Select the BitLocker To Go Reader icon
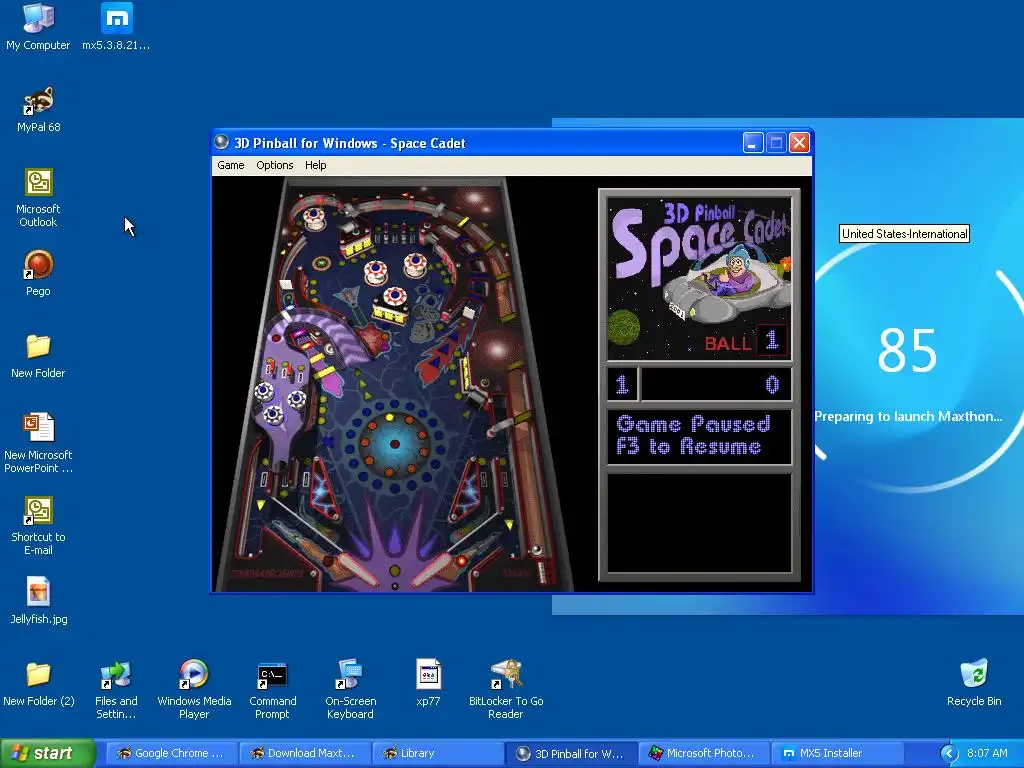1024x768 pixels. point(506,690)
